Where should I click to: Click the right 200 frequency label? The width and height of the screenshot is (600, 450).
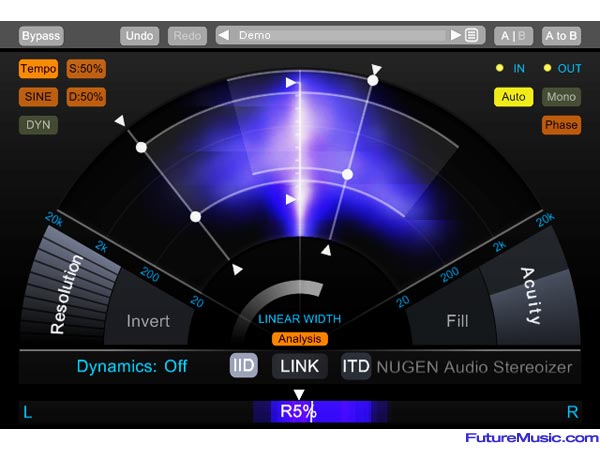click(450, 274)
